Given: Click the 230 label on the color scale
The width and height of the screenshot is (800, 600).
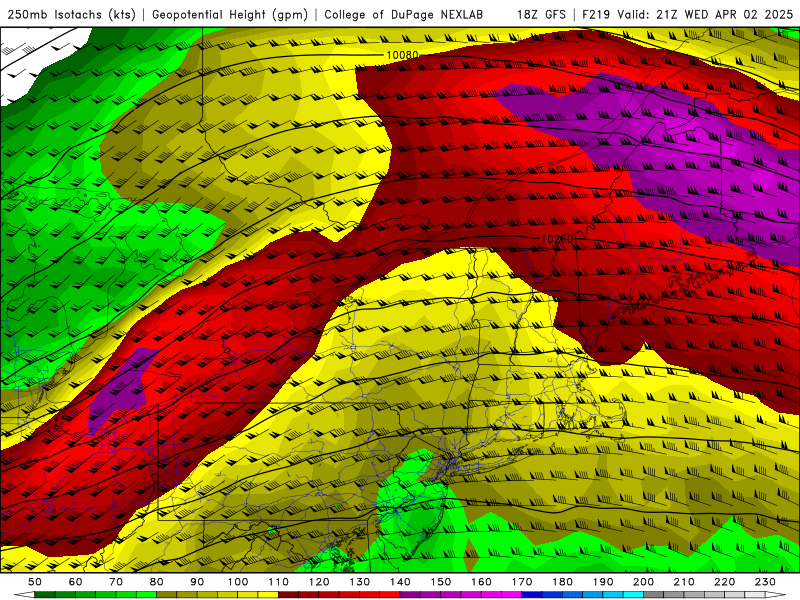Looking at the screenshot, I should (765, 582).
